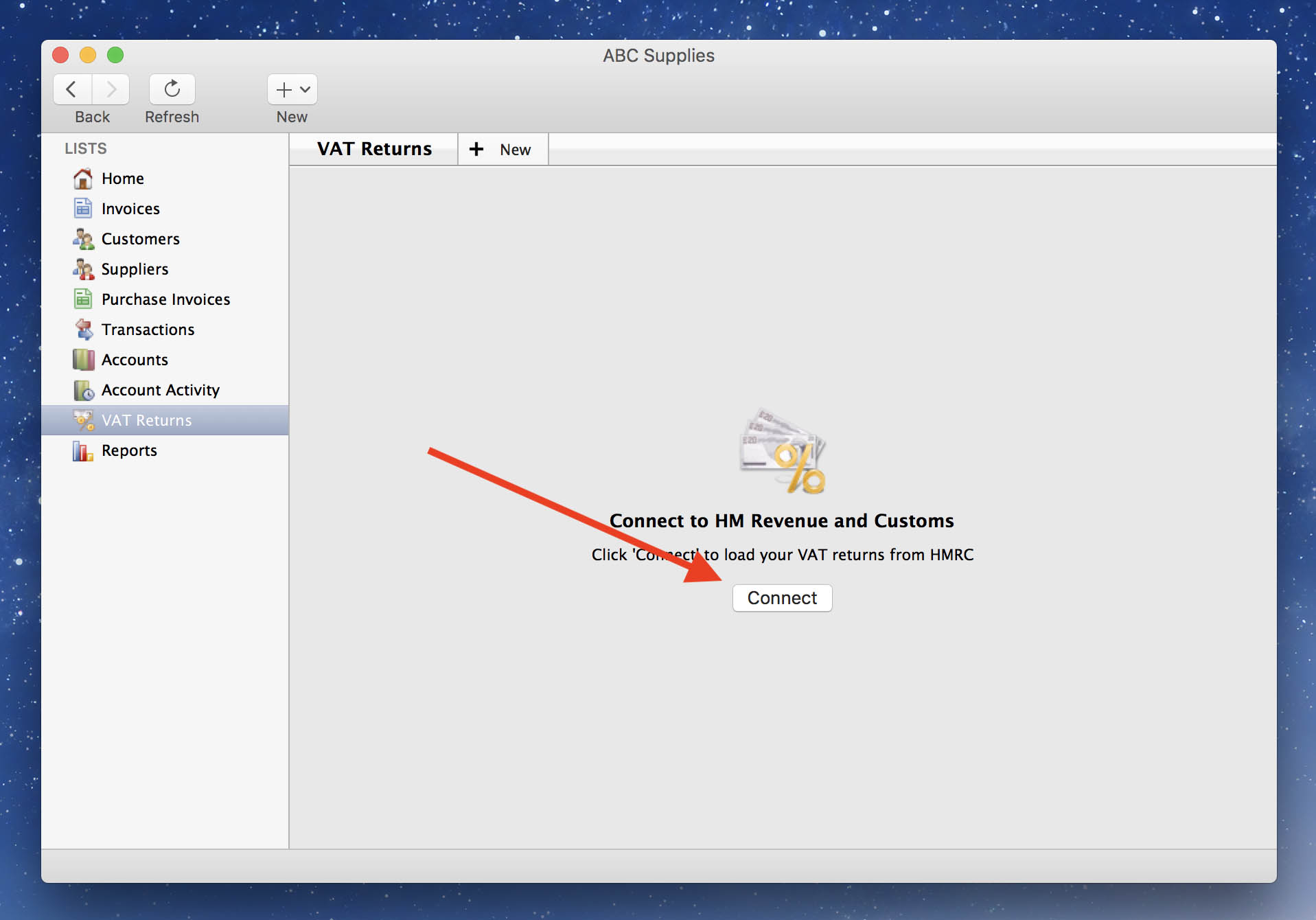Click the Purchase Invoices green icon
The image size is (1316, 920).
point(83,299)
